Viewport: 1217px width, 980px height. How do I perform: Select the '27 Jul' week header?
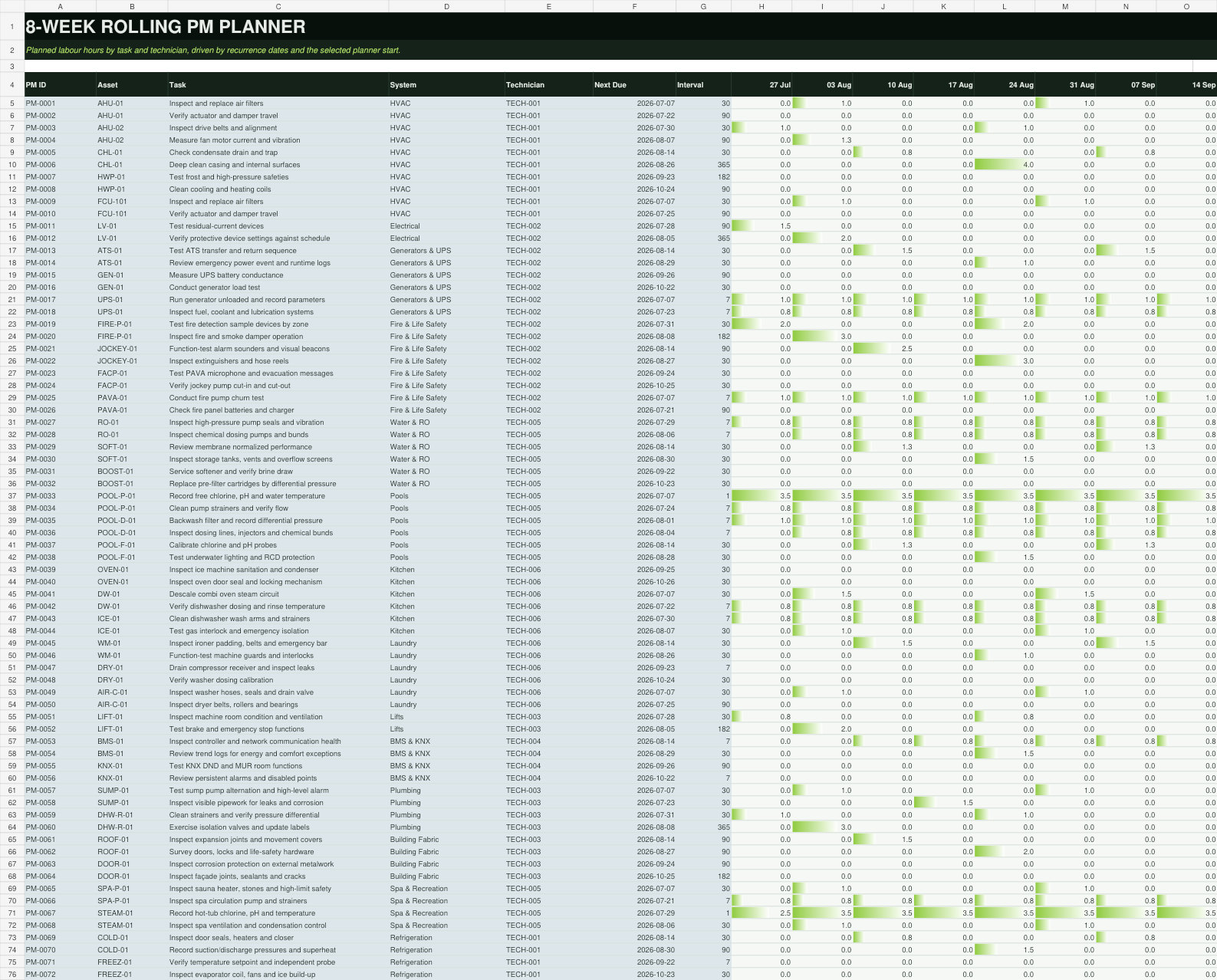click(761, 85)
